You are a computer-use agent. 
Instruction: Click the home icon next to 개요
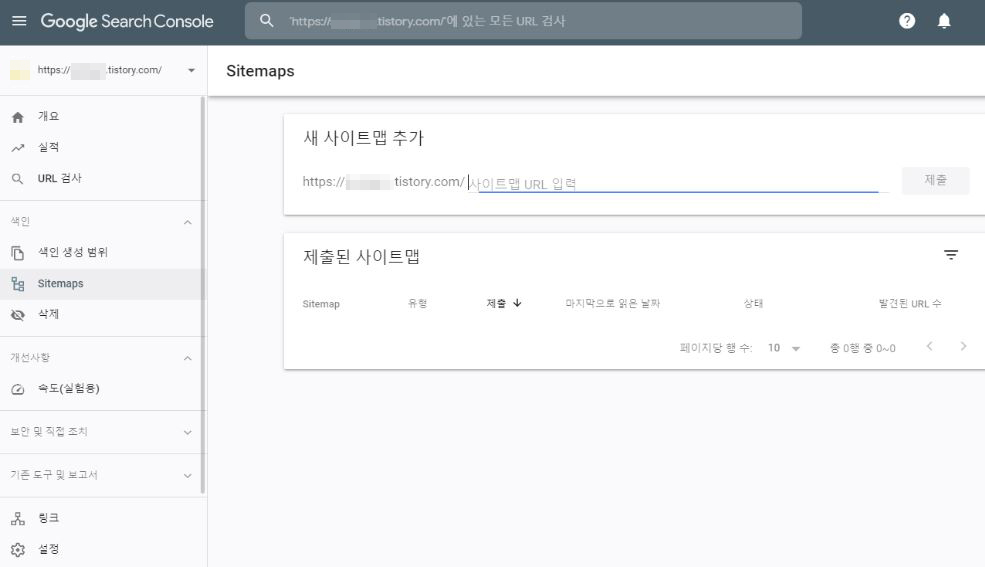point(18,117)
